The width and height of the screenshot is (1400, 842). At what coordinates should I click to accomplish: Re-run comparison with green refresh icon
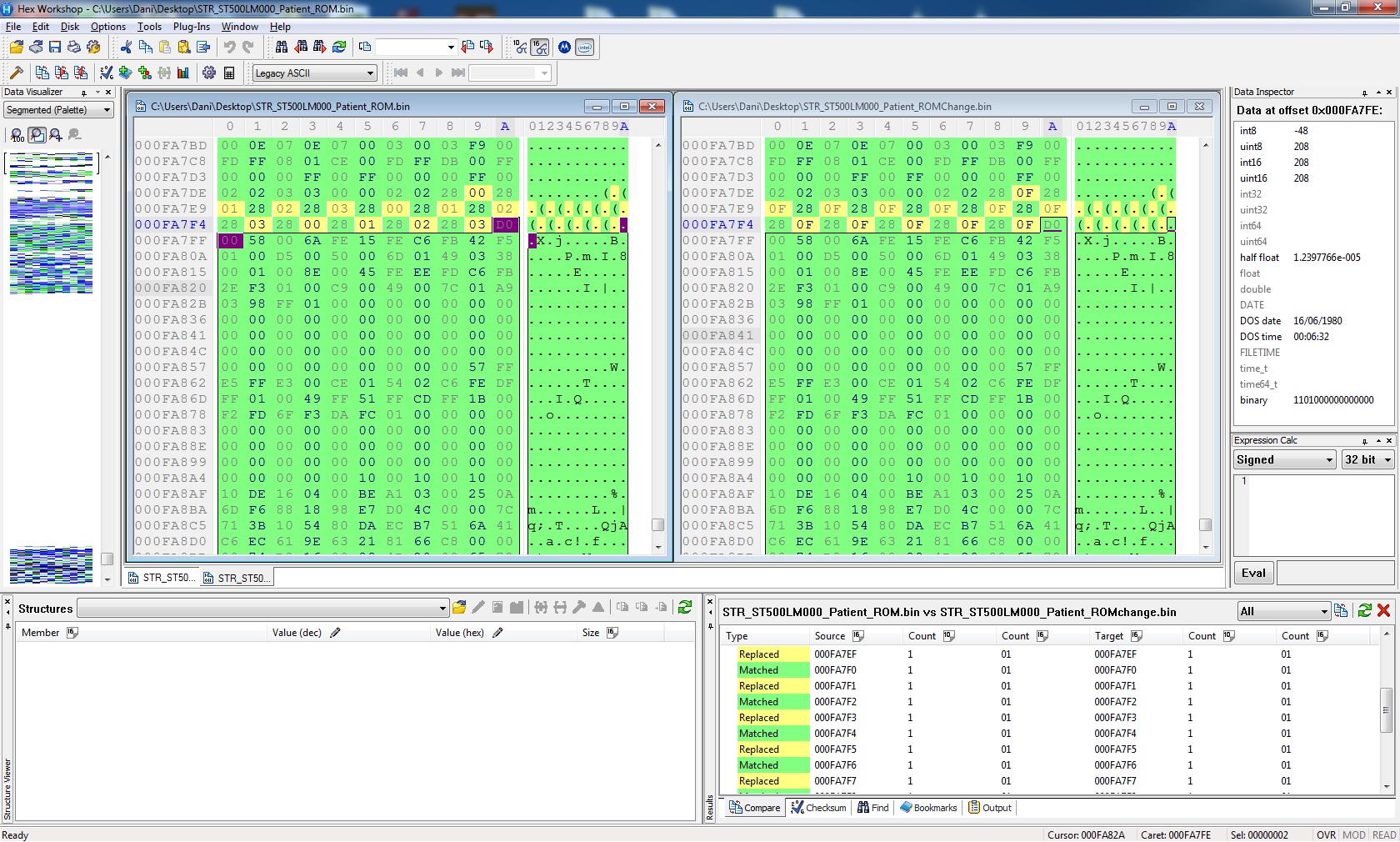(1365, 610)
